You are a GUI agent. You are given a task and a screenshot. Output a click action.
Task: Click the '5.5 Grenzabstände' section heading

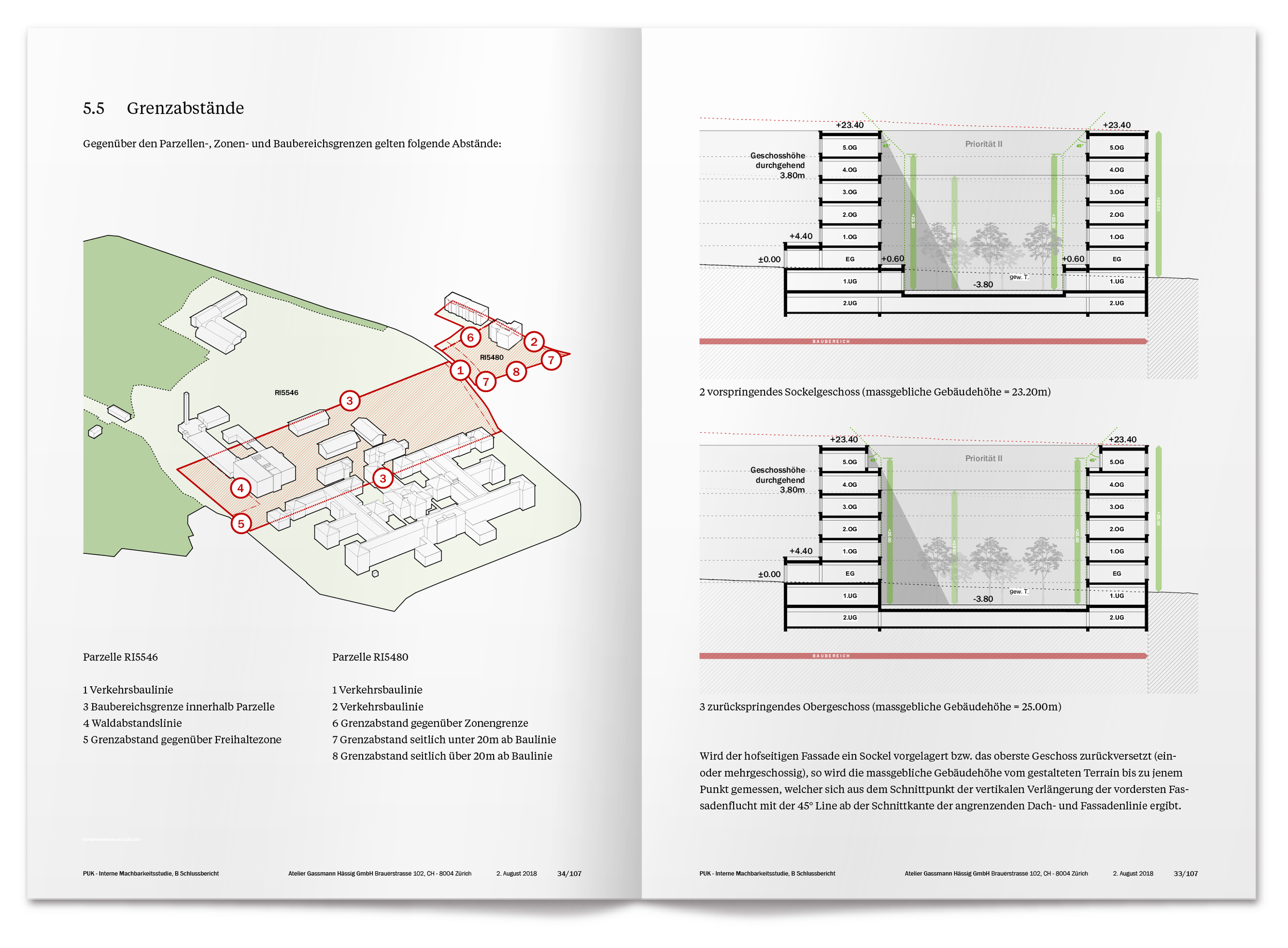(x=163, y=108)
